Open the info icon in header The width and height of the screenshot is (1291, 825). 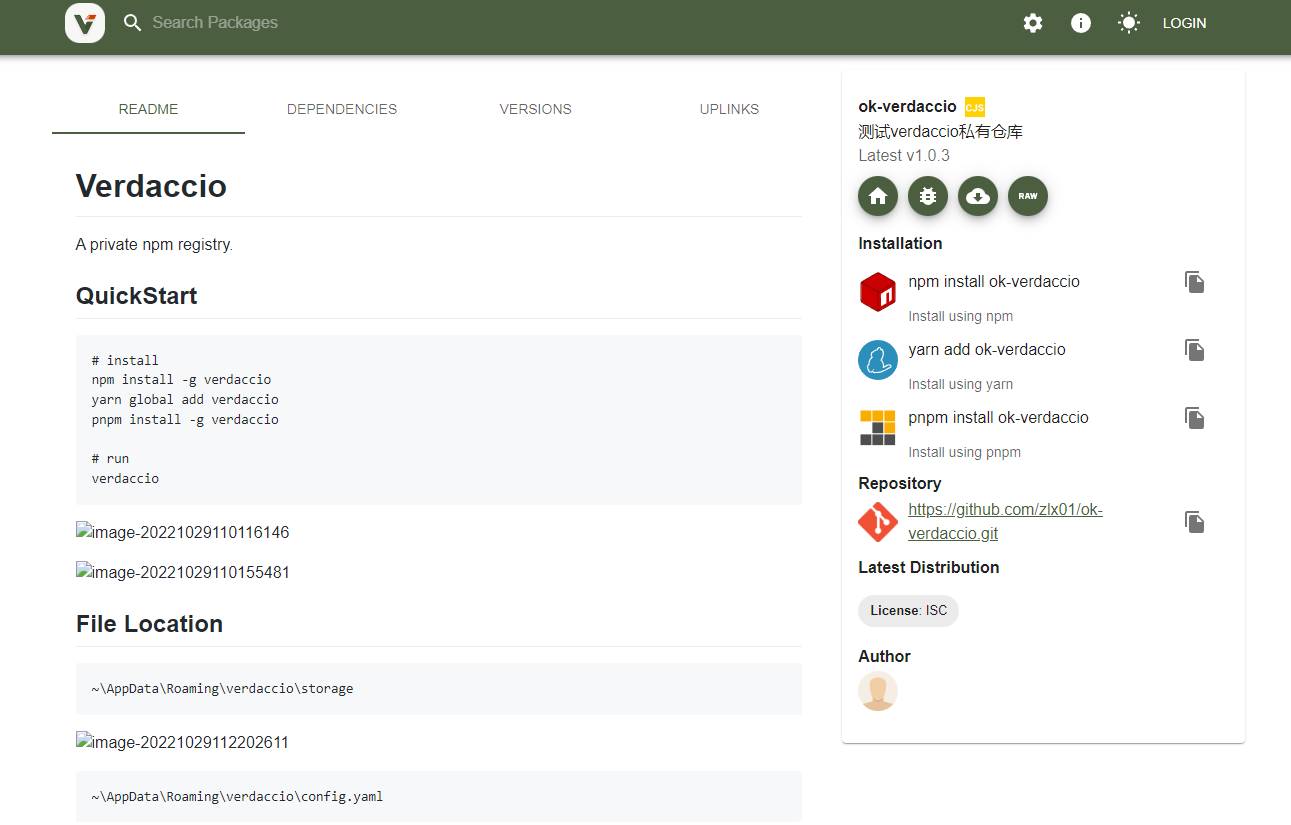click(1081, 23)
